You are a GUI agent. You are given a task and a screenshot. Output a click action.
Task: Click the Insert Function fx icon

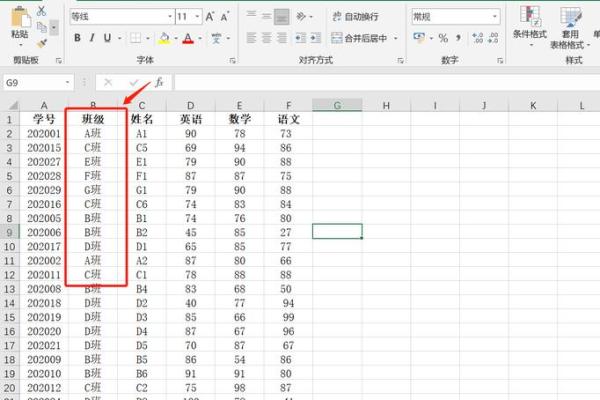pyautogui.click(x=158, y=82)
